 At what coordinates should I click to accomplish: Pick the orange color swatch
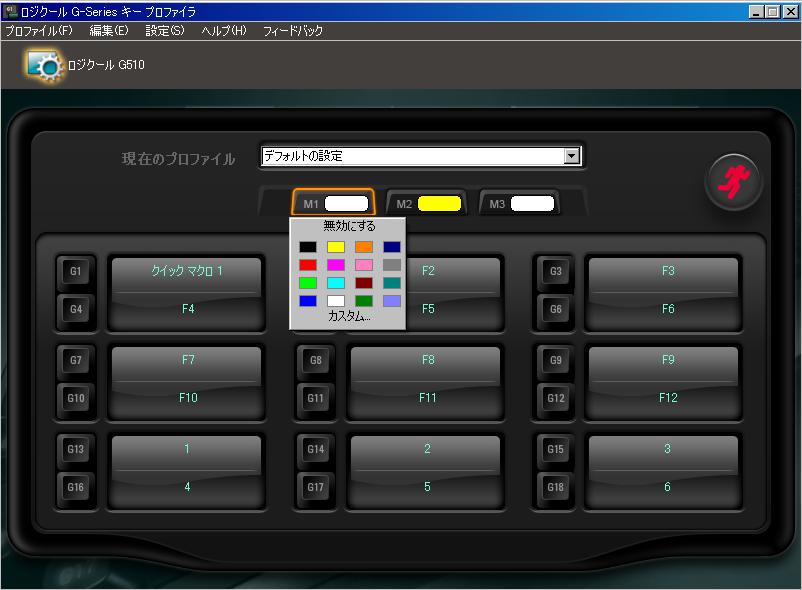click(364, 247)
